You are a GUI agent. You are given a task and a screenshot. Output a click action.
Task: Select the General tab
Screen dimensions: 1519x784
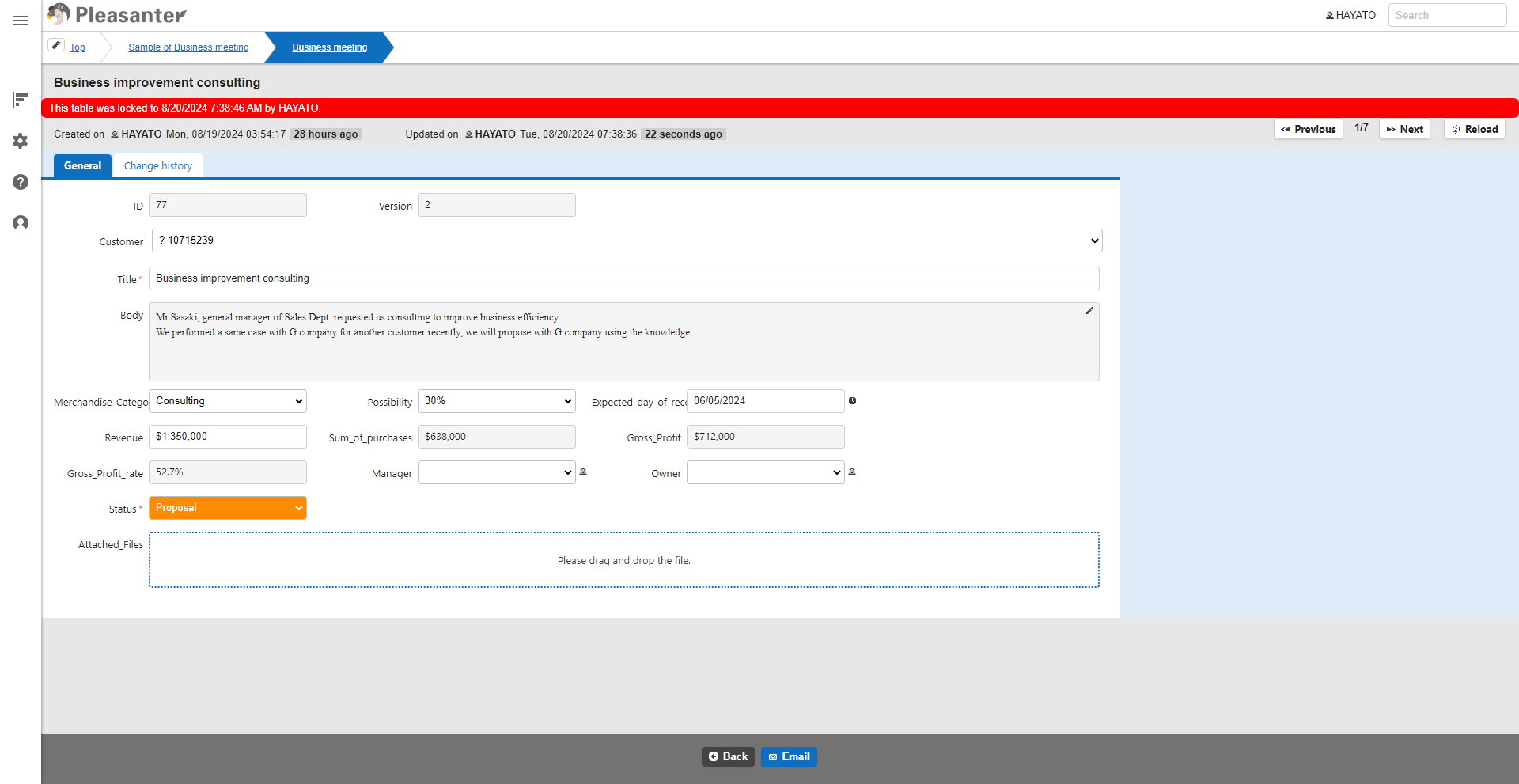[82, 166]
